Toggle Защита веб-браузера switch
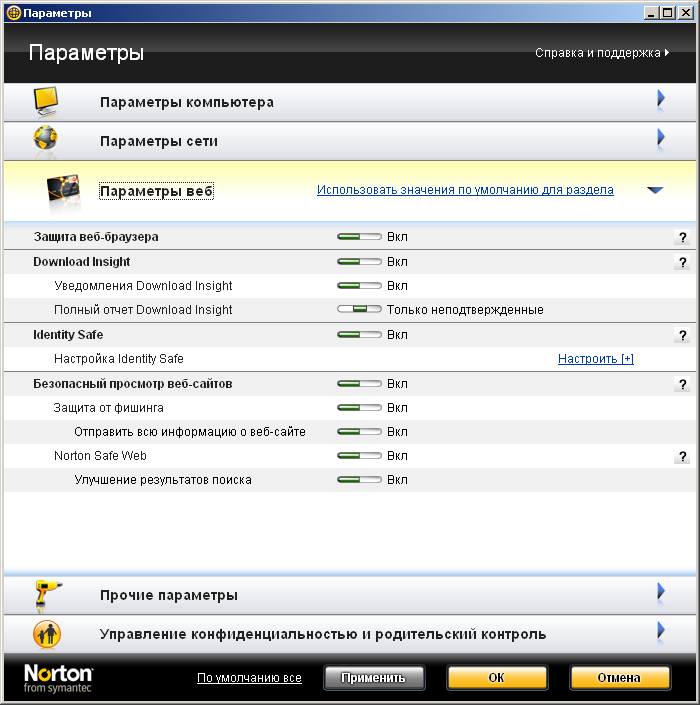Image resolution: width=700 pixels, height=705 pixels. (359, 236)
